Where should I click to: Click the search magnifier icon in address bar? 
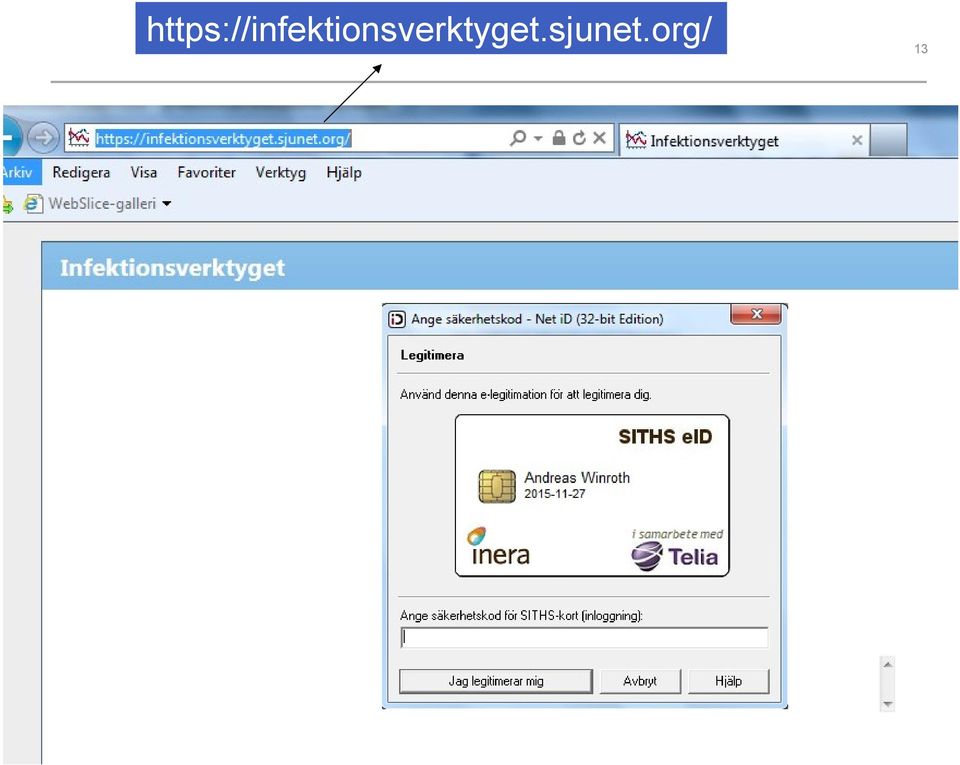pyautogui.click(x=518, y=138)
